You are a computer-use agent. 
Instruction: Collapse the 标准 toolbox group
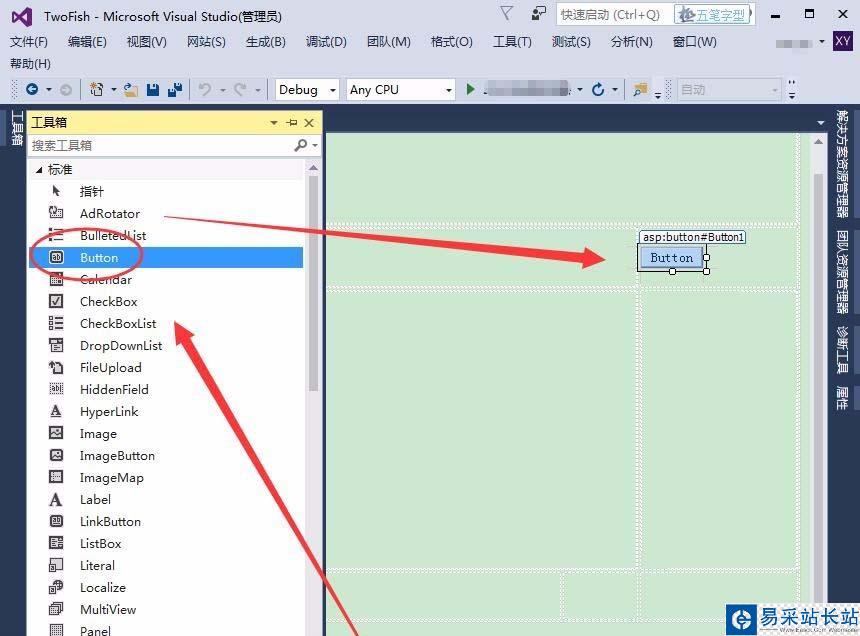[x=39, y=170]
